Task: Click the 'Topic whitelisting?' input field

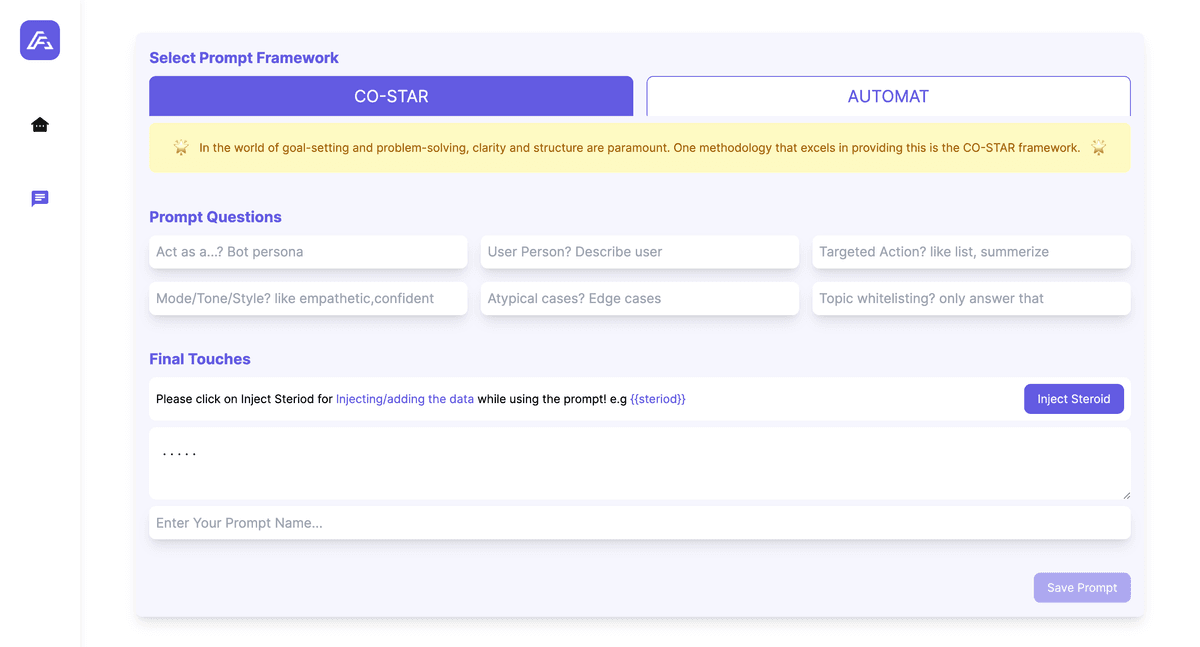Action: point(971,298)
